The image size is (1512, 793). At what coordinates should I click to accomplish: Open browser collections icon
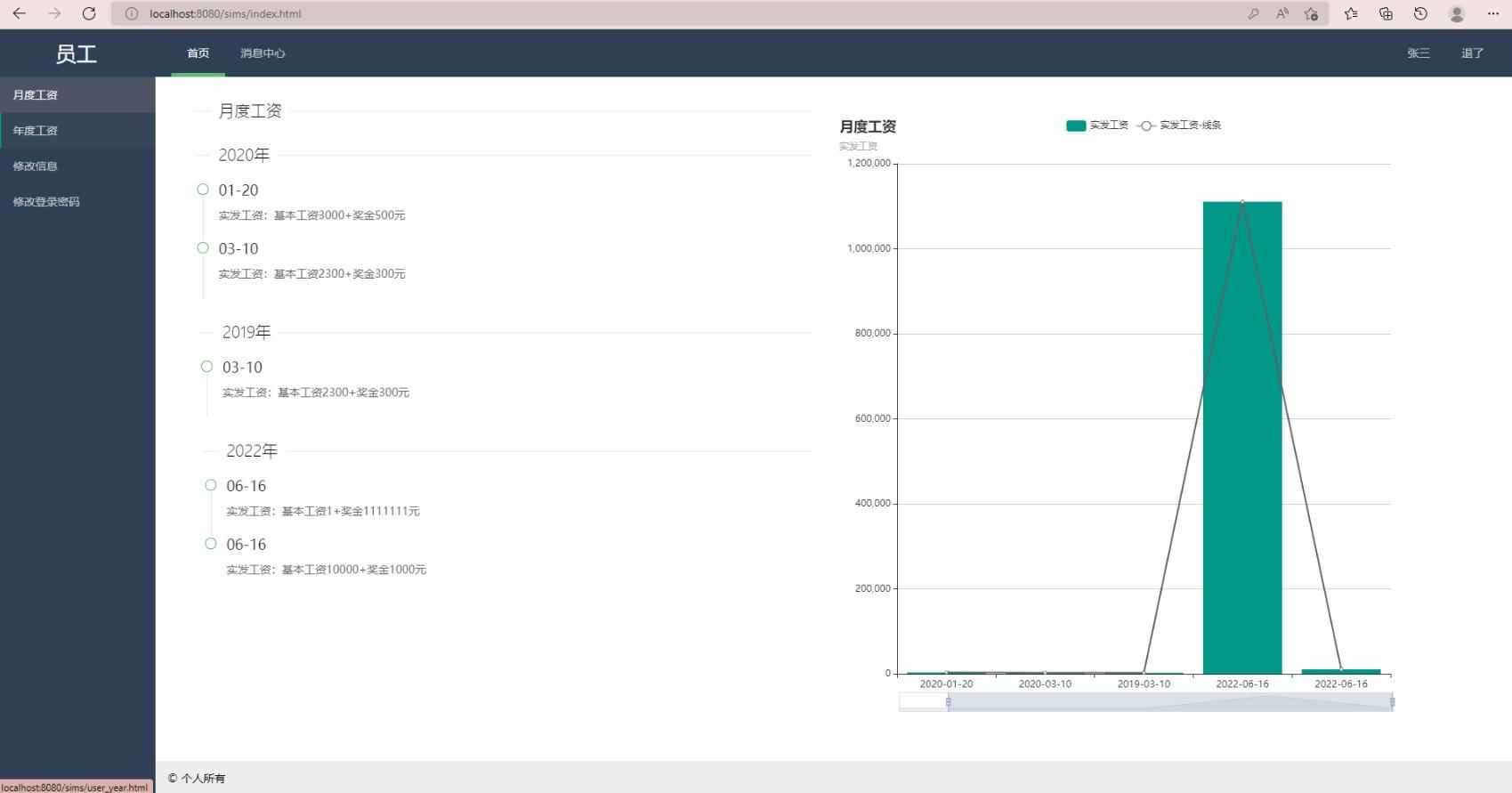point(1386,13)
